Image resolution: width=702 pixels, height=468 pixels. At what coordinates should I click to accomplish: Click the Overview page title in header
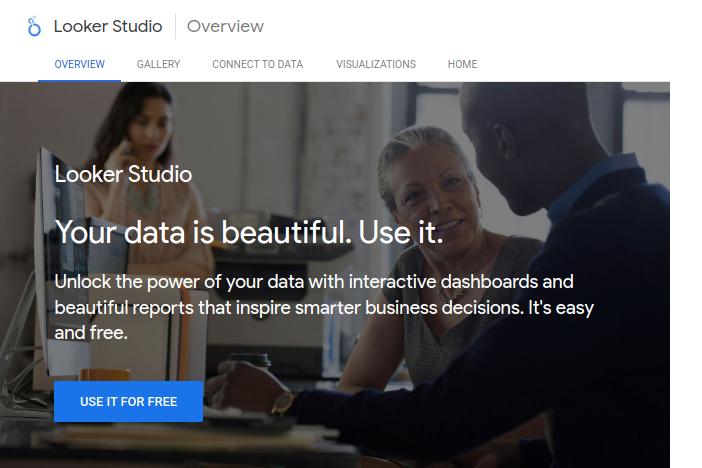click(x=225, y=27)
